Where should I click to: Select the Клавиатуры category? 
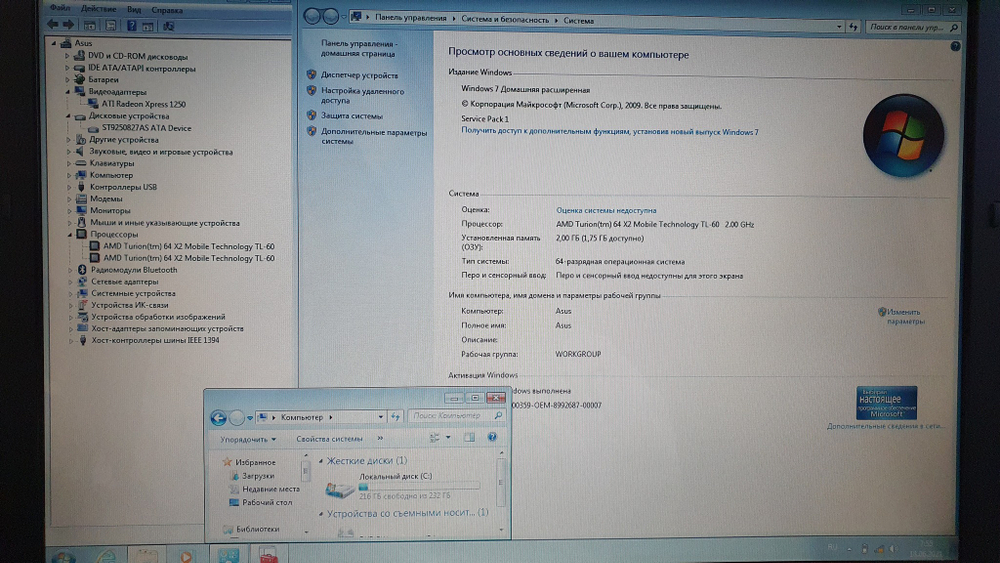coord(112,163)
